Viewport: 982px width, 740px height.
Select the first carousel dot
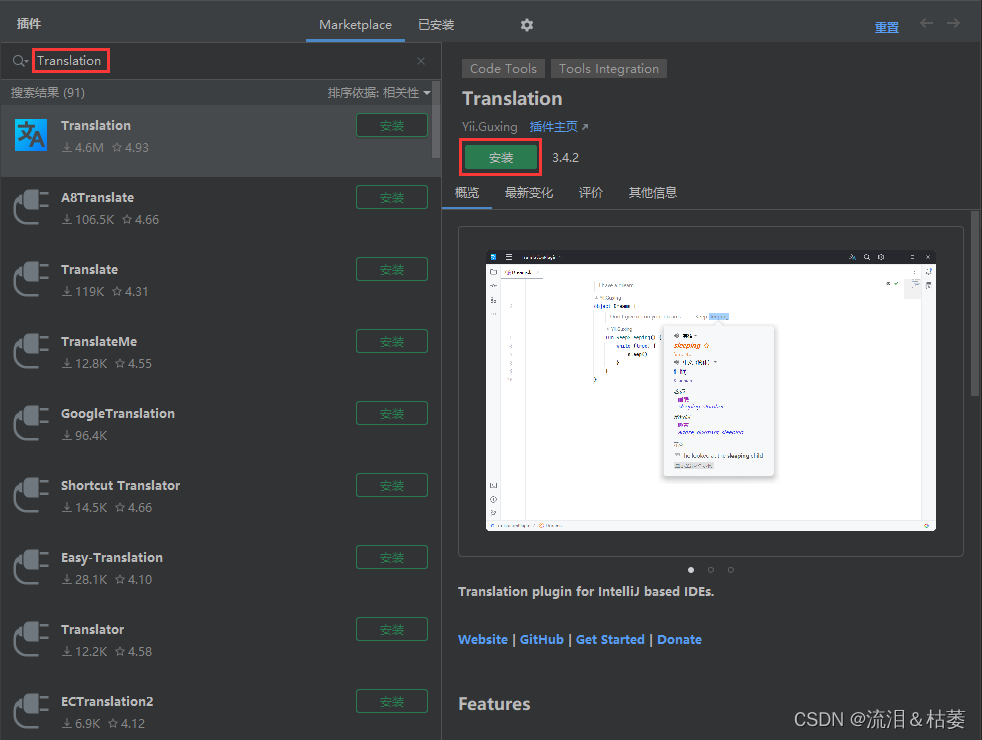click(x=691, y=570)
